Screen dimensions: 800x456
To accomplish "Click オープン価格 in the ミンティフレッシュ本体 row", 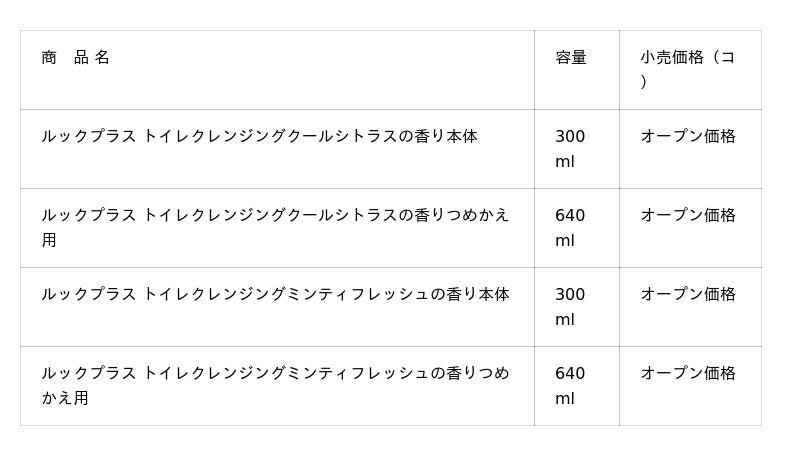I will [x=688, y=294].
